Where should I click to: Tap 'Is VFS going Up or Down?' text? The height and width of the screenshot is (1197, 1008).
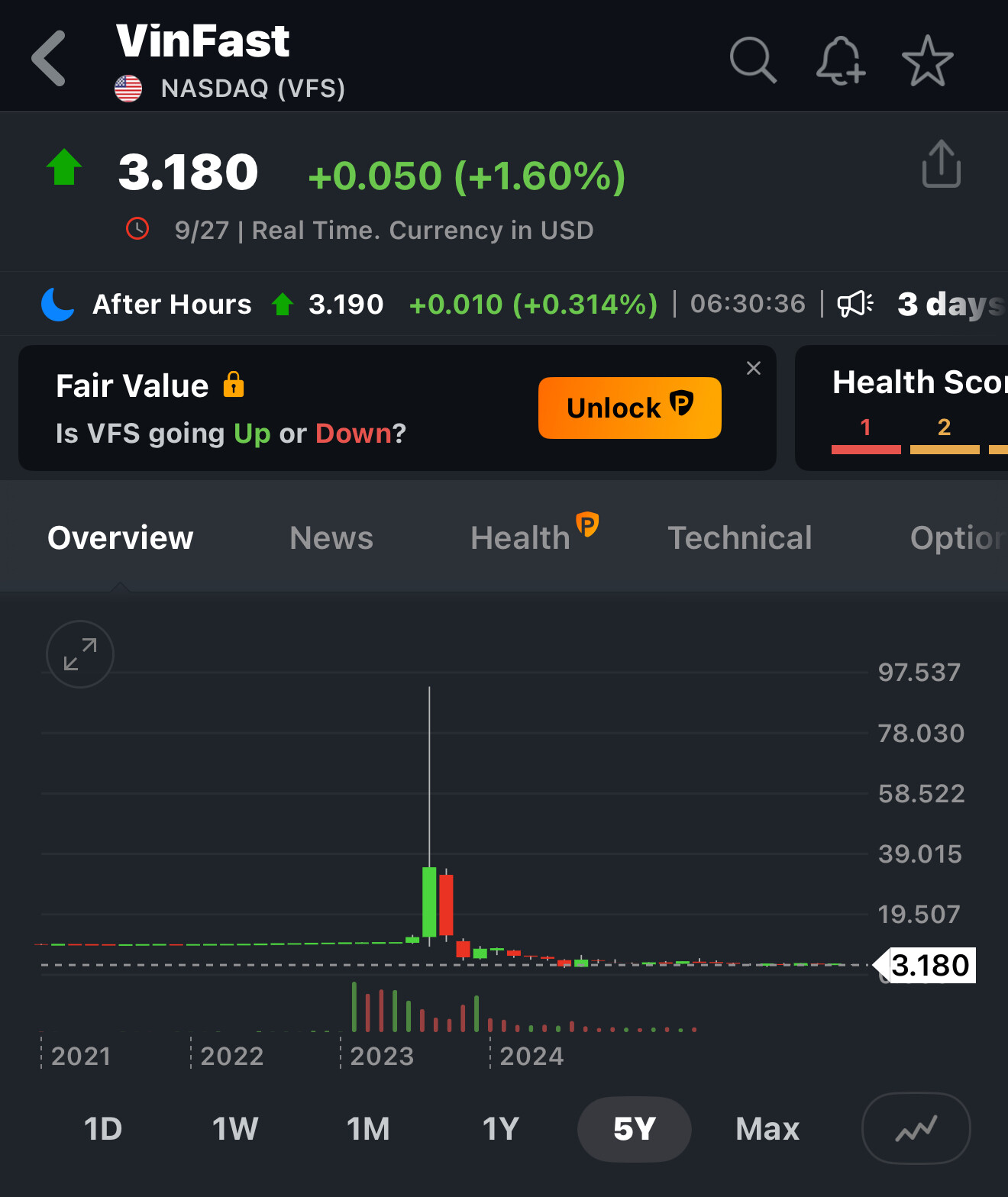pos(231,433)
